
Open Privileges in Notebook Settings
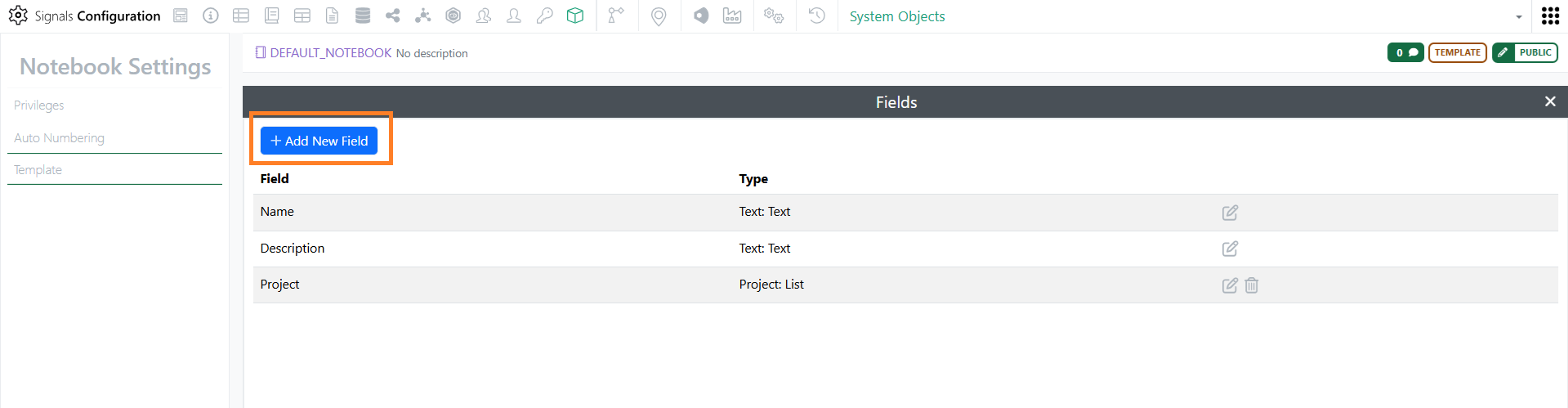point(38,105)
